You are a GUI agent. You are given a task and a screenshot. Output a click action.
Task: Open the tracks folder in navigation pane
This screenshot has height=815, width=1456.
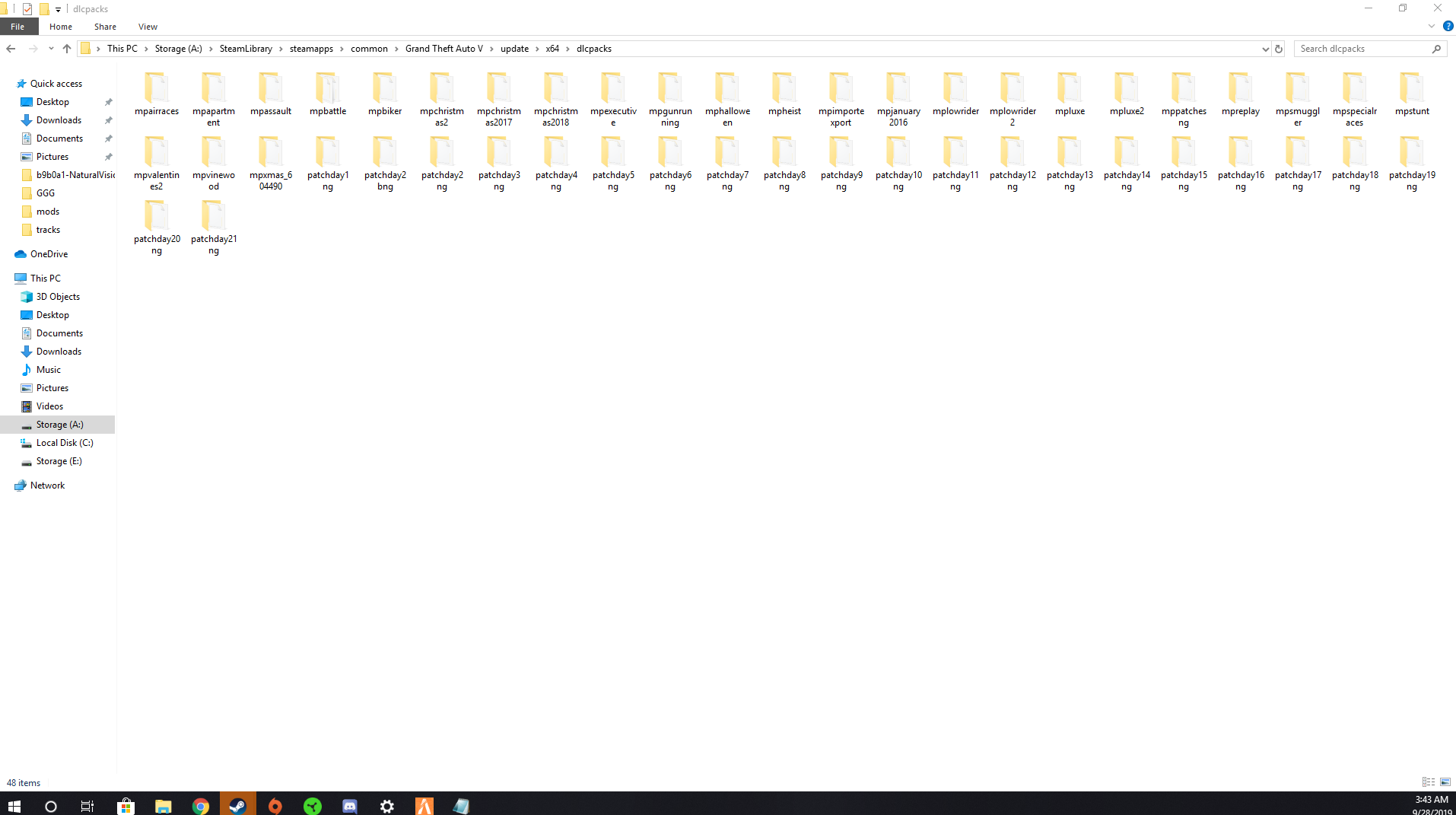click(48, 230)
